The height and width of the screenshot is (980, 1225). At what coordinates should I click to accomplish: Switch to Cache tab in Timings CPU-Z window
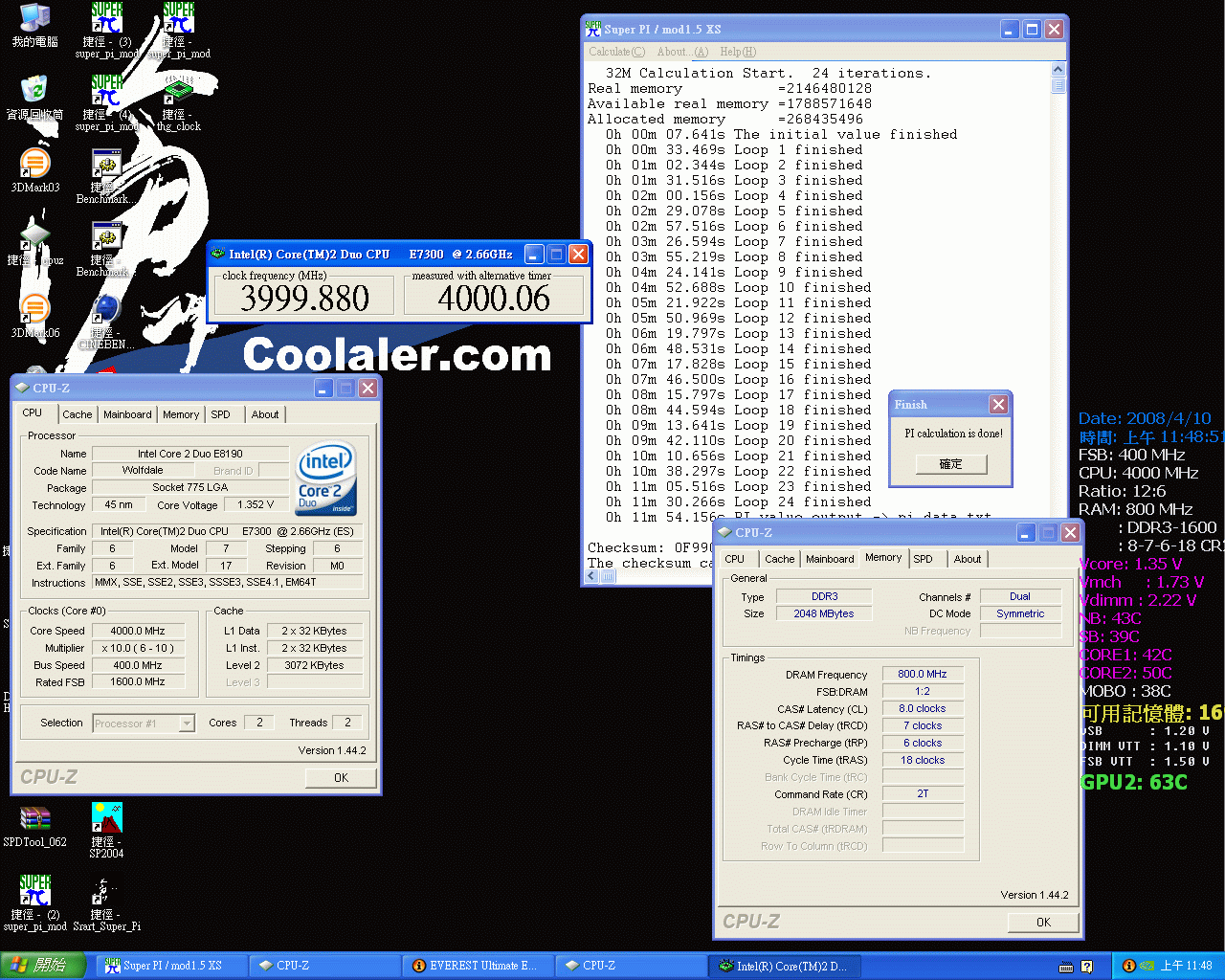click(x=779, y=559)
